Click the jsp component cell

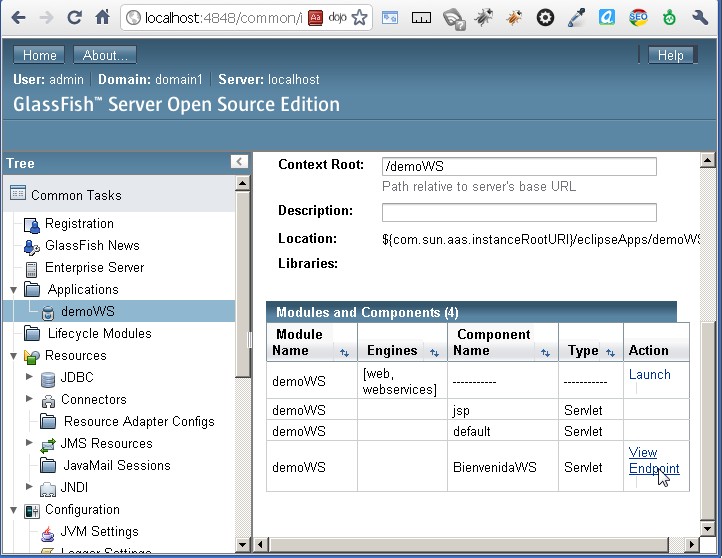[503, 409]
